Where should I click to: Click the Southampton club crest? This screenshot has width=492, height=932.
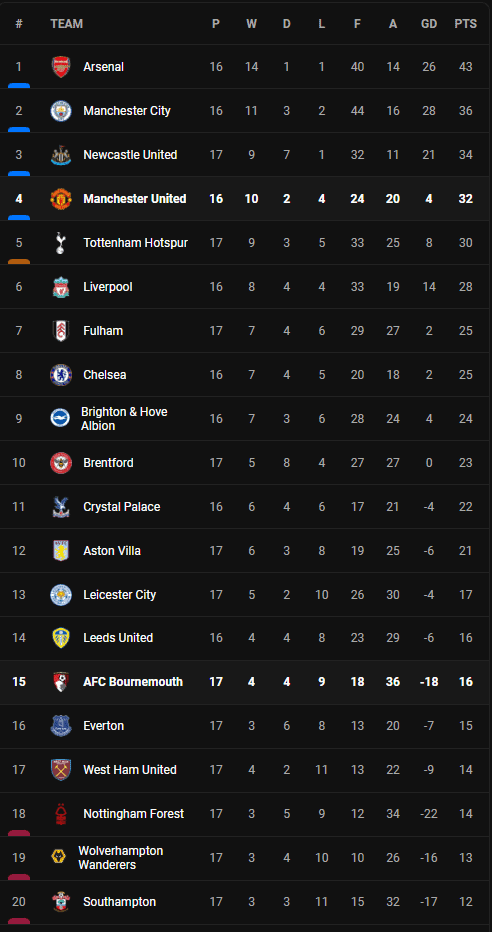pos(61,901)
